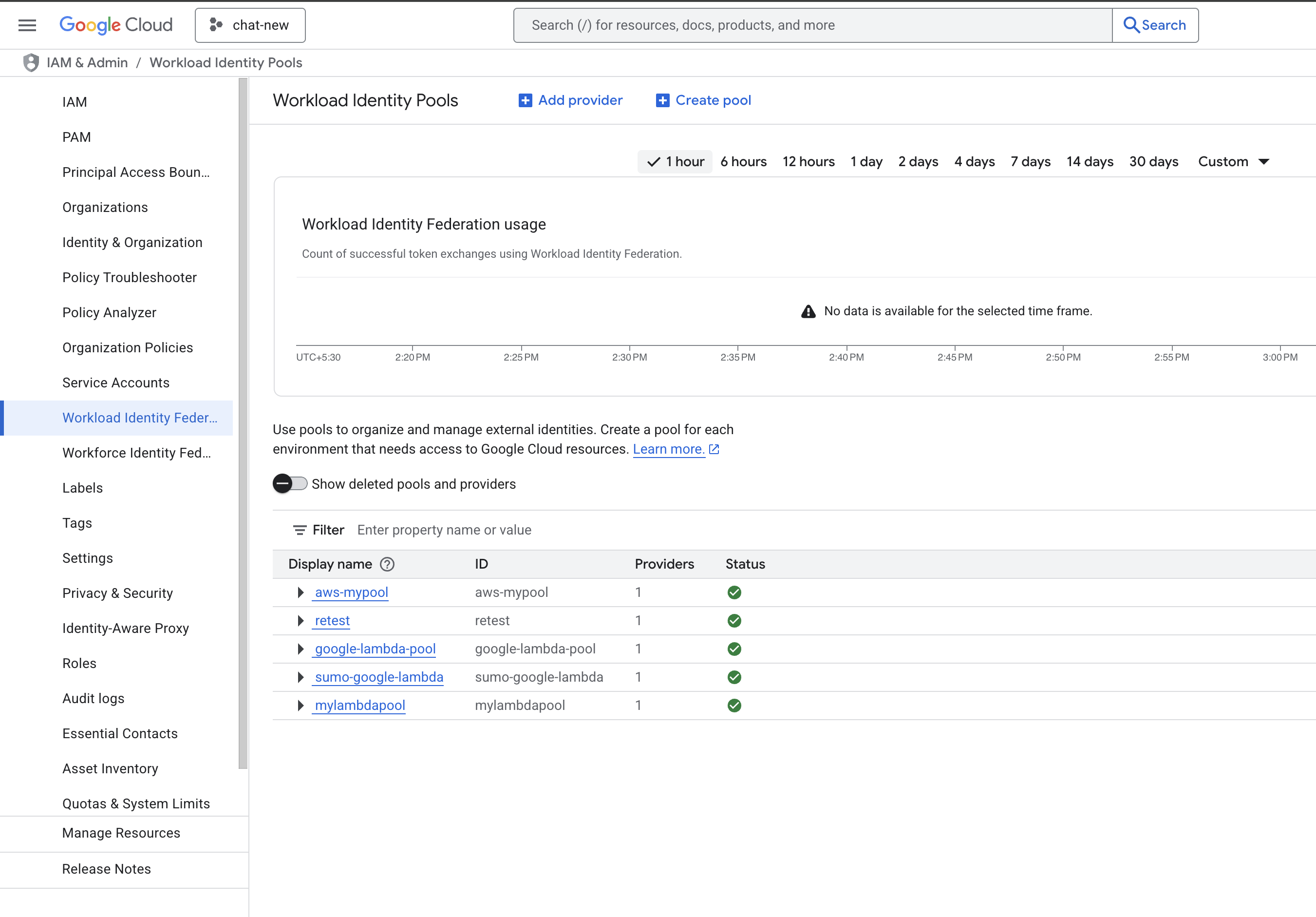Image resolution: width=1316 pixels, height=917 pixels.
Task: Click the filter lines icon
Action: coord(299,530)
